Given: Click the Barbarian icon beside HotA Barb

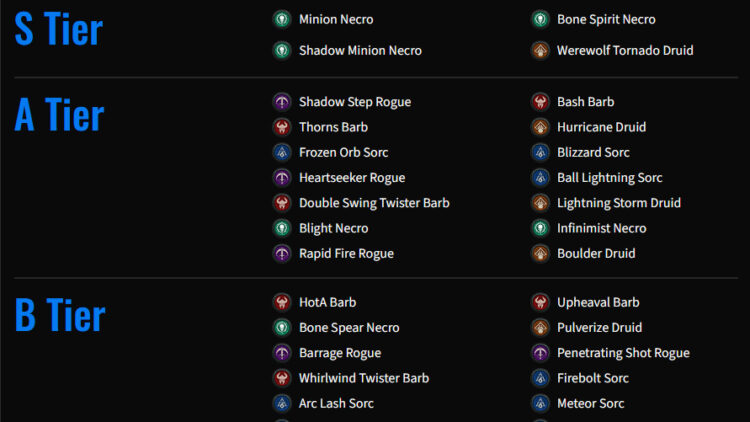Looking at the screenshot, I should [282, 302].
